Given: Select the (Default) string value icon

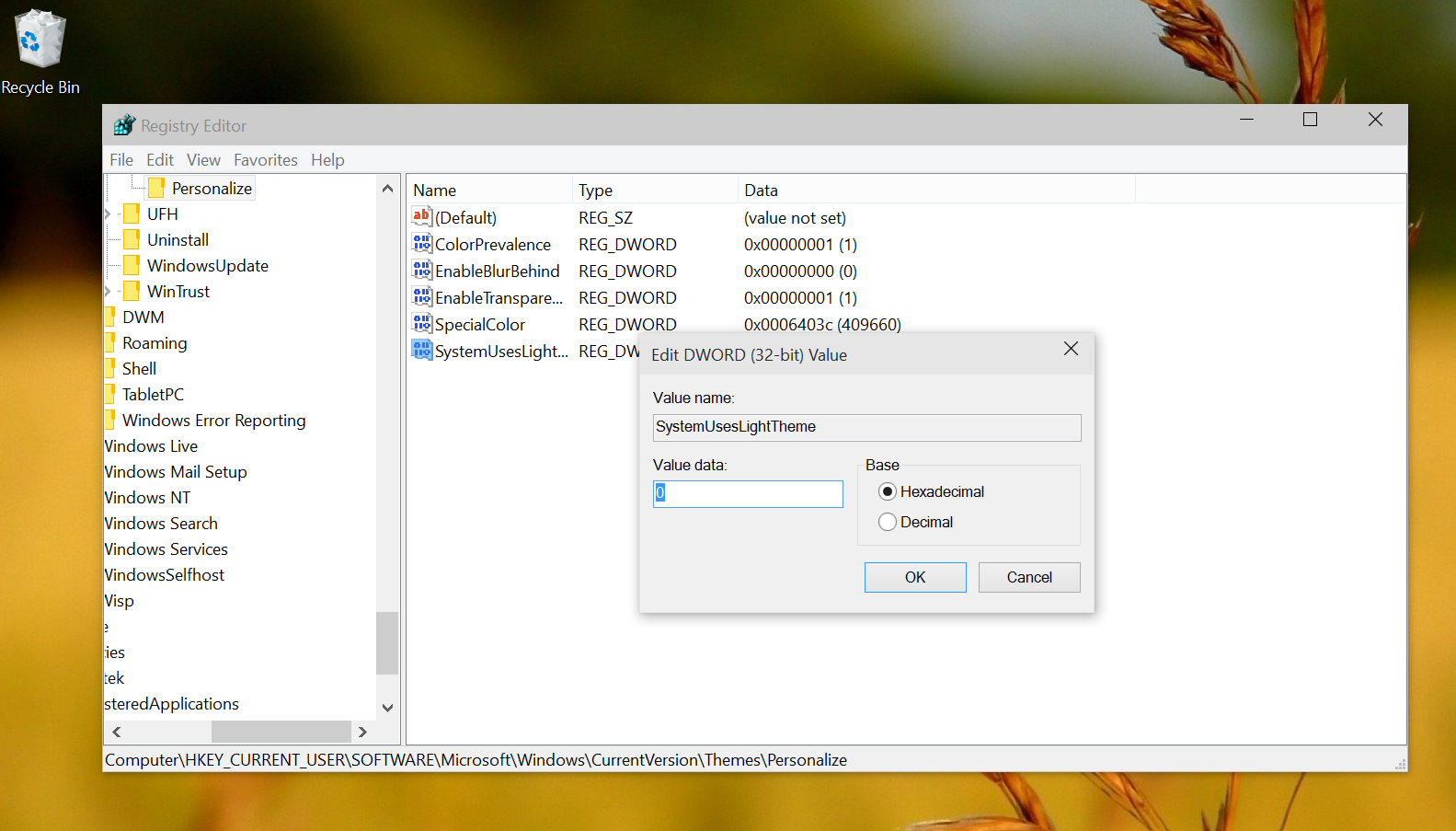Looking at the screenshot, I should click(422, 217).
